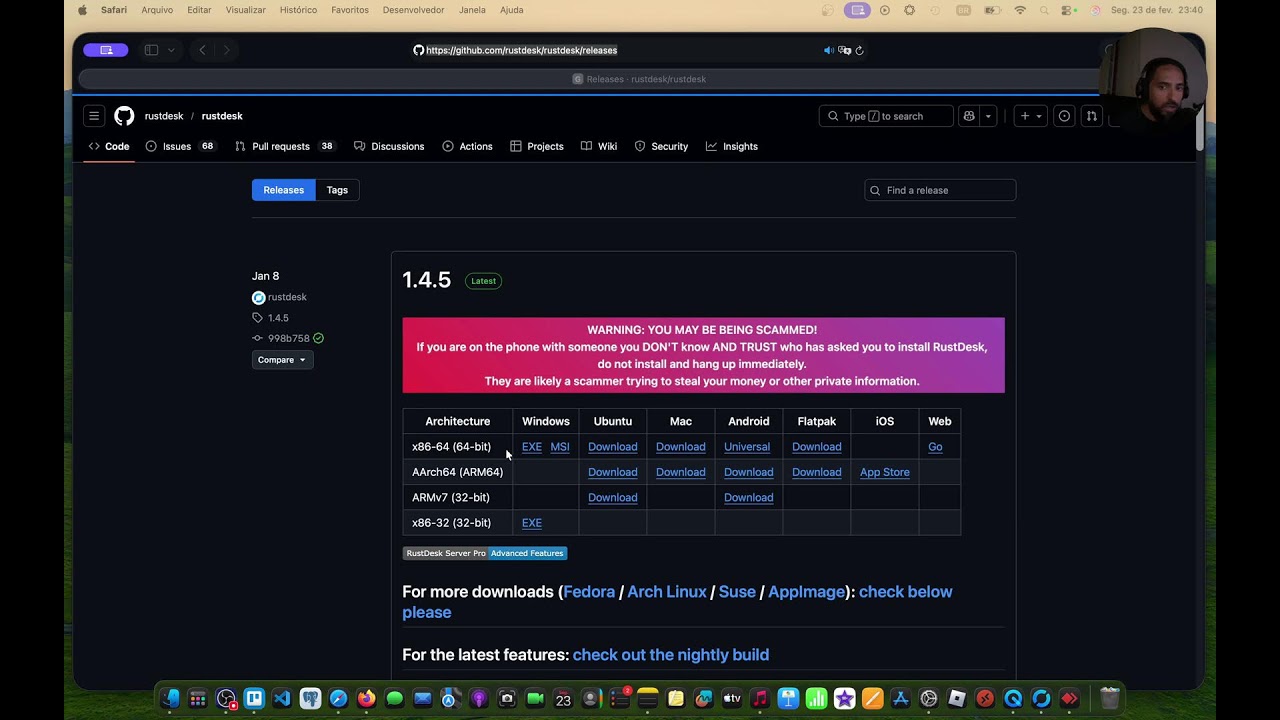Open rustdesk owner breadcrumb link
Viewport: 1280px width, 720px height.
pos(164,116)
